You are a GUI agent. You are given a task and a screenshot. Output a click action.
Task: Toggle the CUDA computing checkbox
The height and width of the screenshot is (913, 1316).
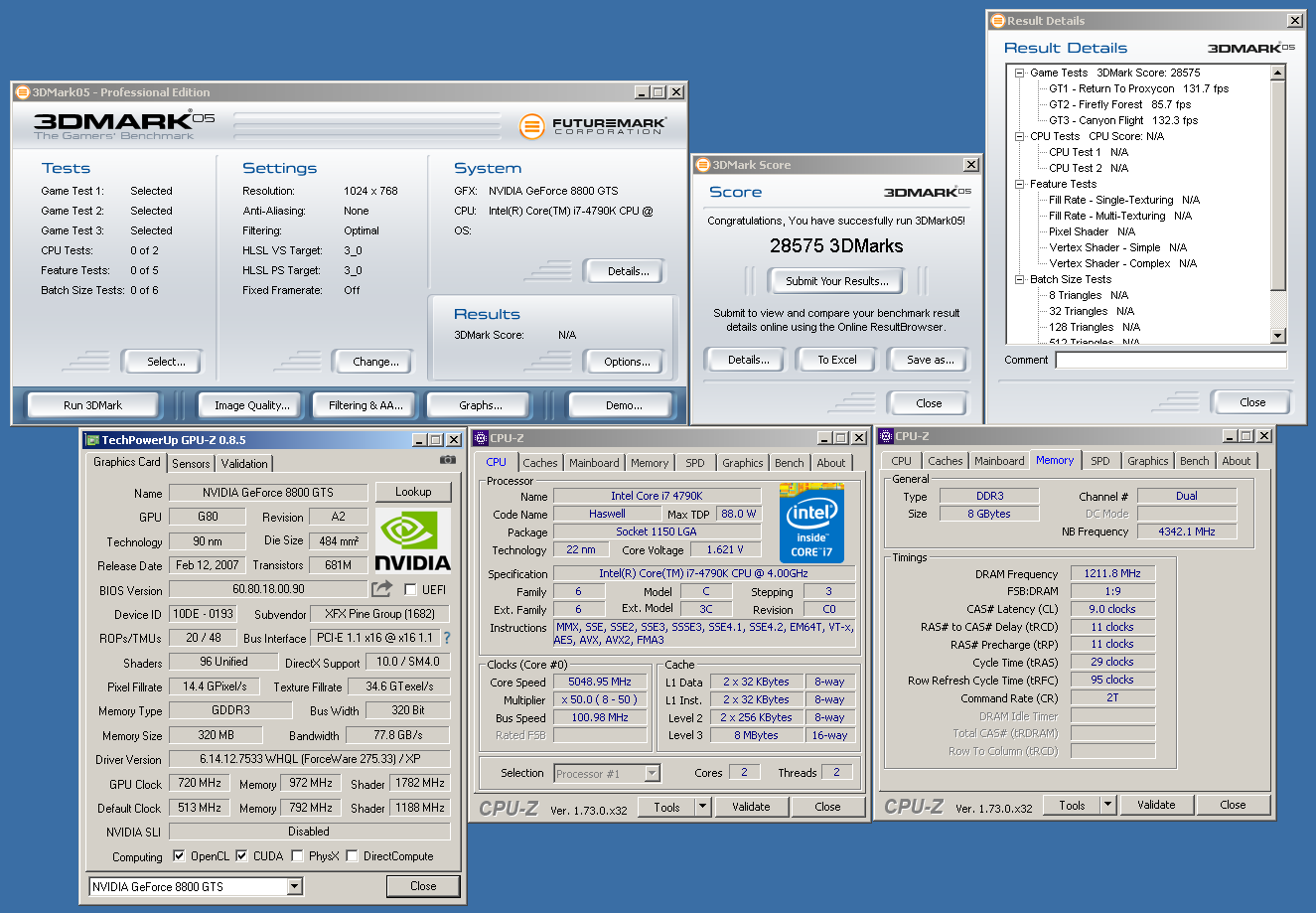(241, 855)
